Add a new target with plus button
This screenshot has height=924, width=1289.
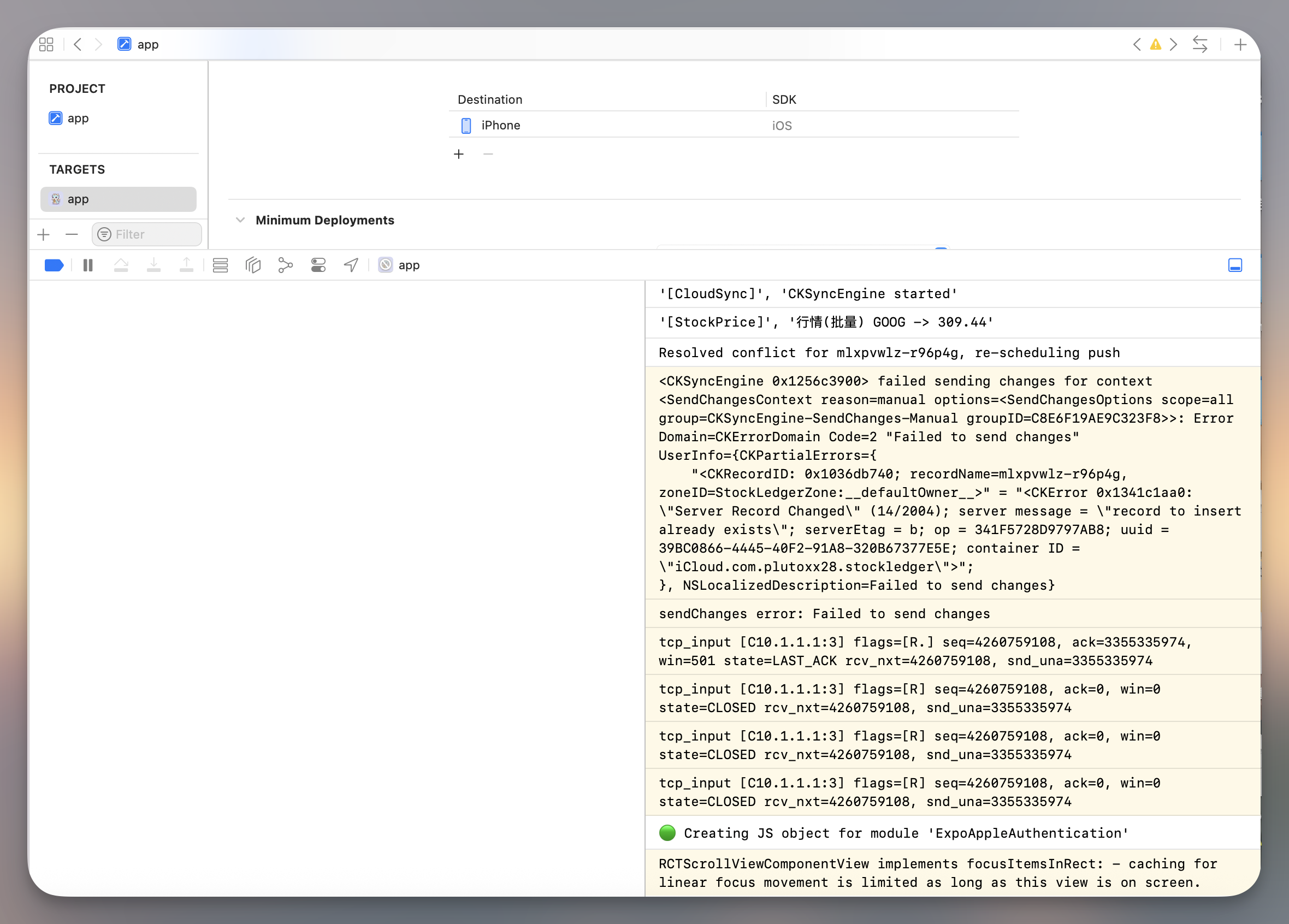point(44,235)
